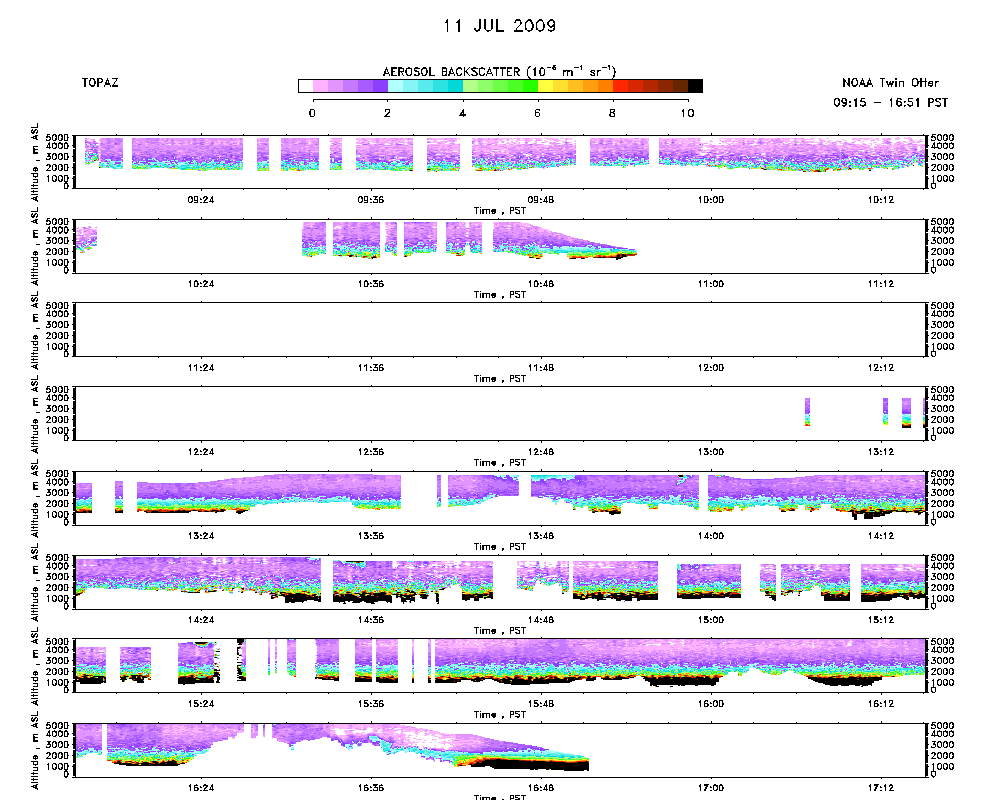This screenshot has width=1000, height=800.
Task: Click the 14:24 time tick label
Action: point(201,620)
